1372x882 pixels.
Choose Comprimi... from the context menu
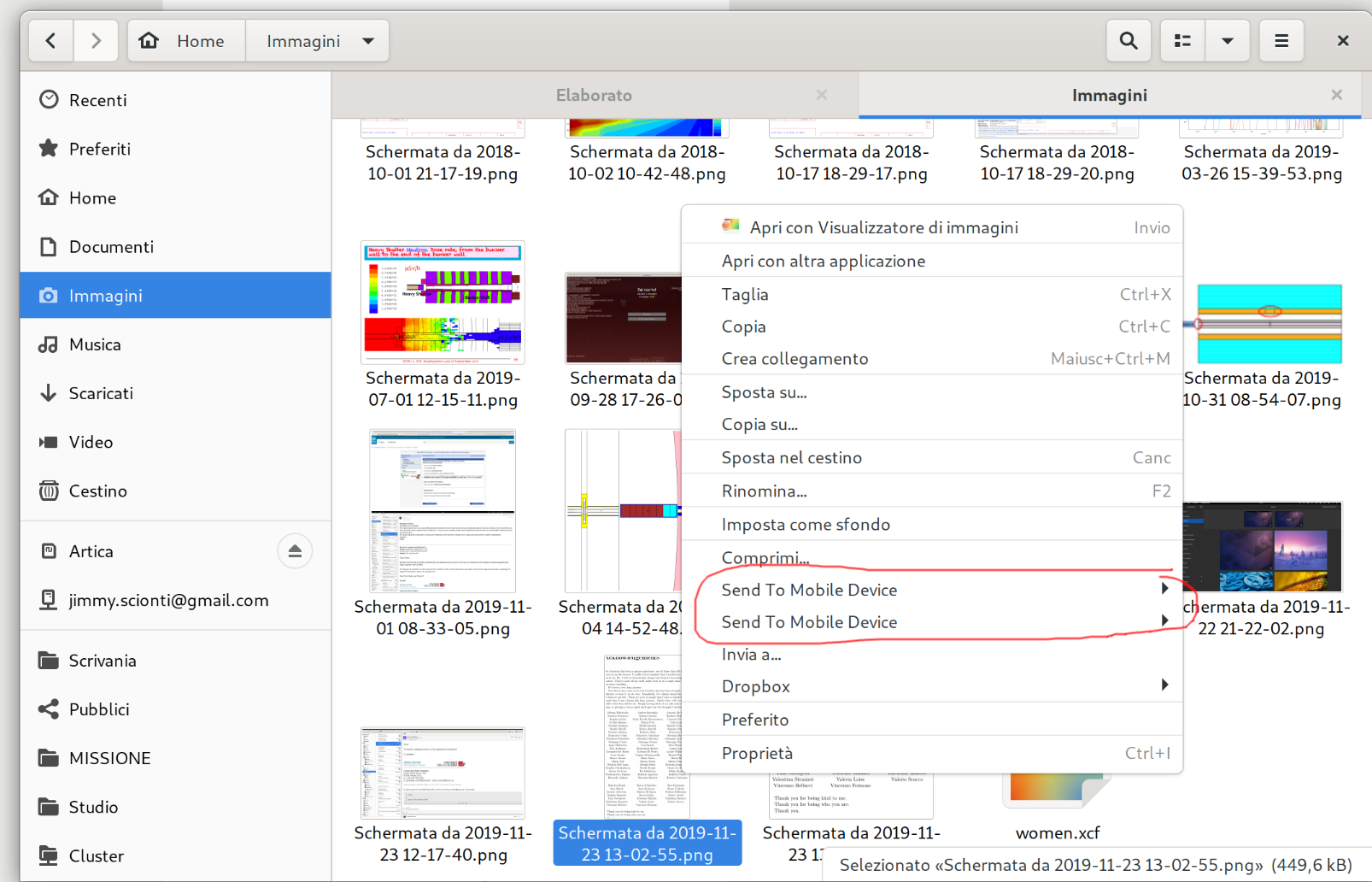932,558
